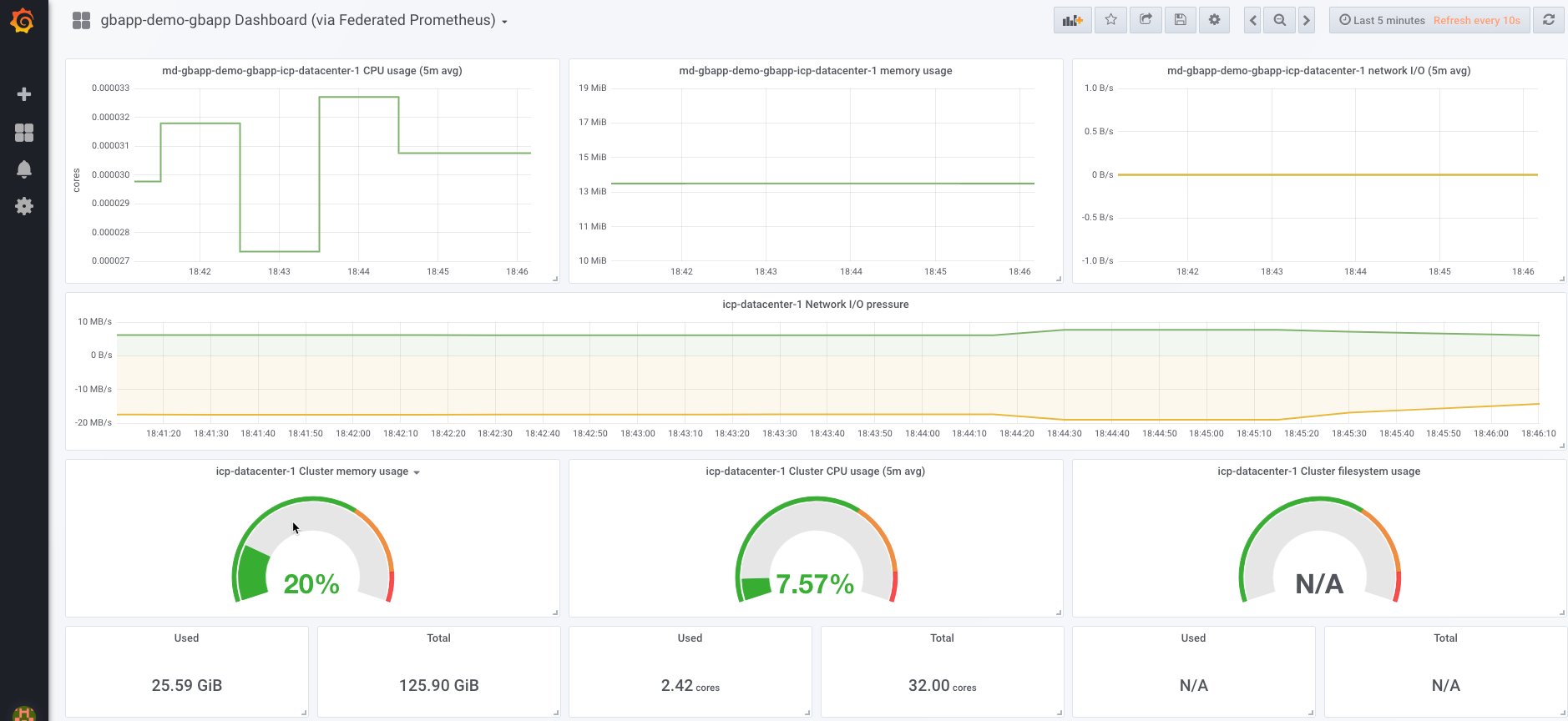The height and width of the screenshot is (721, 1568).
Task: Click the user avatar in sidebar
Action: (24, 714)
